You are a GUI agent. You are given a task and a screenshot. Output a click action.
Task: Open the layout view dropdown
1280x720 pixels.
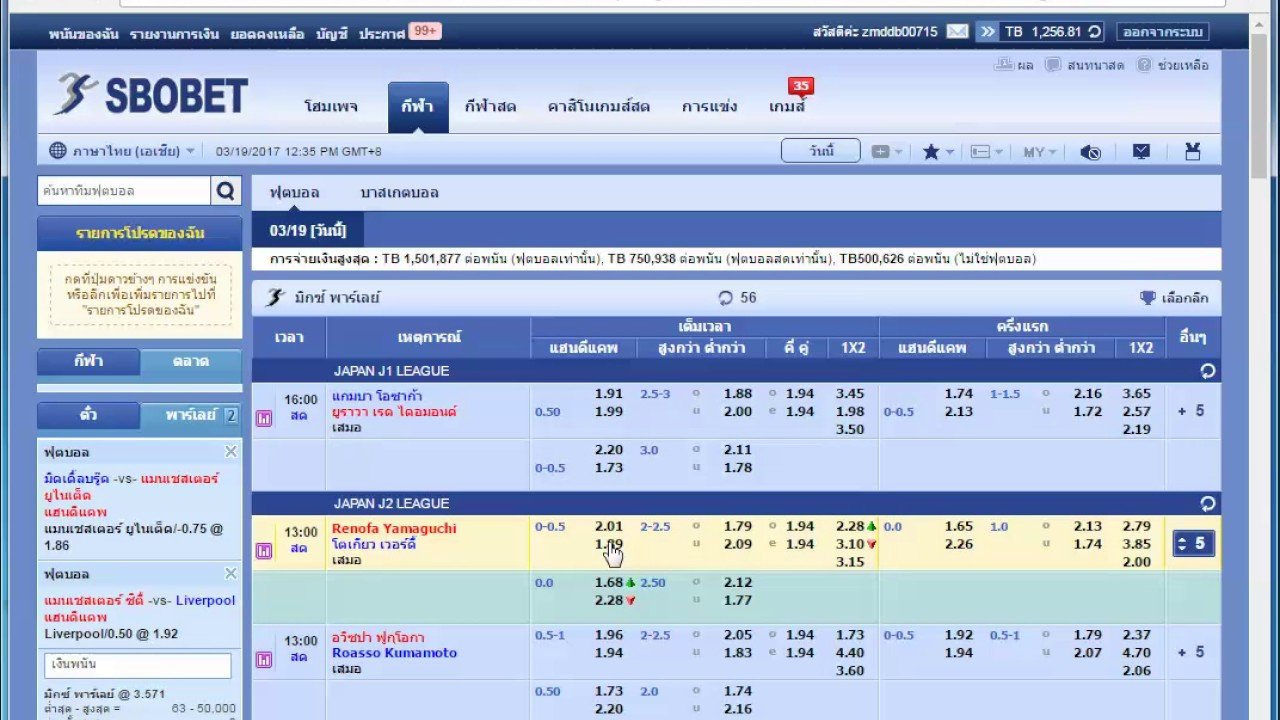pos(986,152)
